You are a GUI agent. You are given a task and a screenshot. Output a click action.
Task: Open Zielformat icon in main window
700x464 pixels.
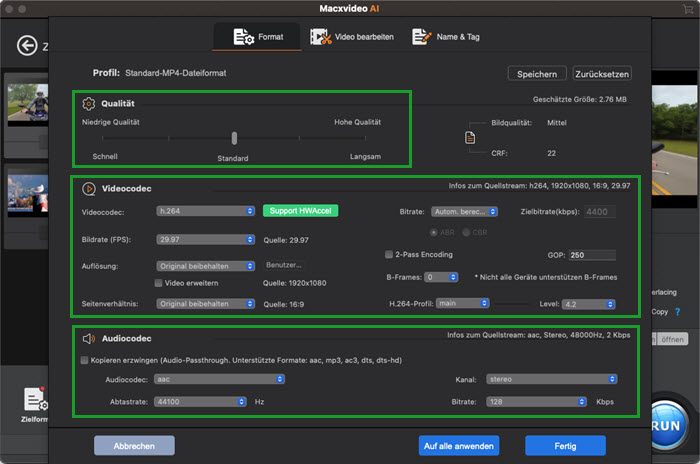click(x=35, y=405)
